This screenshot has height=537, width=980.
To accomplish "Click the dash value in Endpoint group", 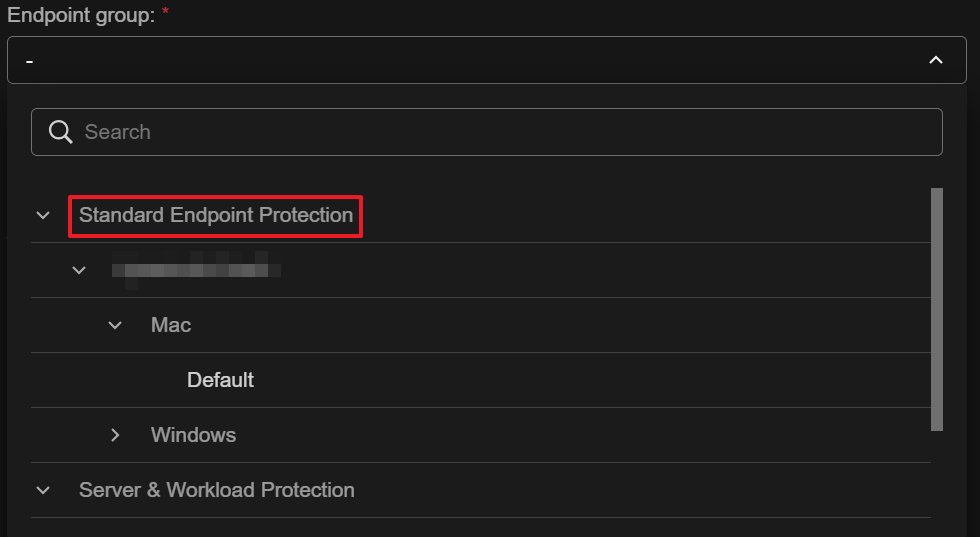I will point(30,62).
